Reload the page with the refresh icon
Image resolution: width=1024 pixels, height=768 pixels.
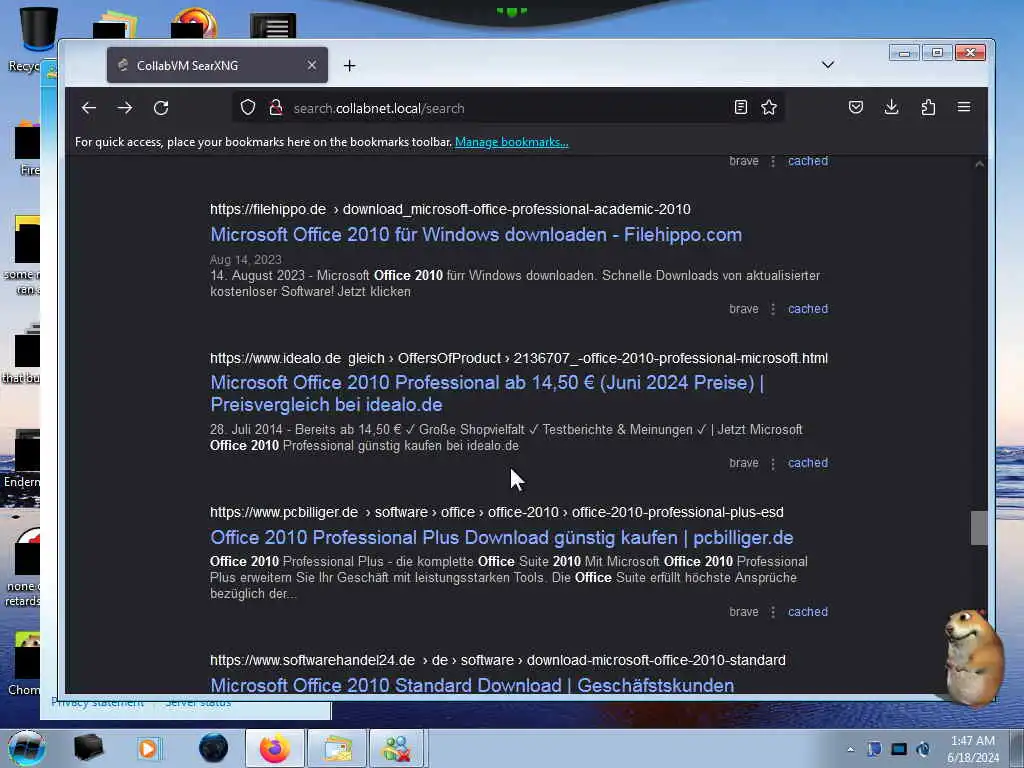point(161,108)
